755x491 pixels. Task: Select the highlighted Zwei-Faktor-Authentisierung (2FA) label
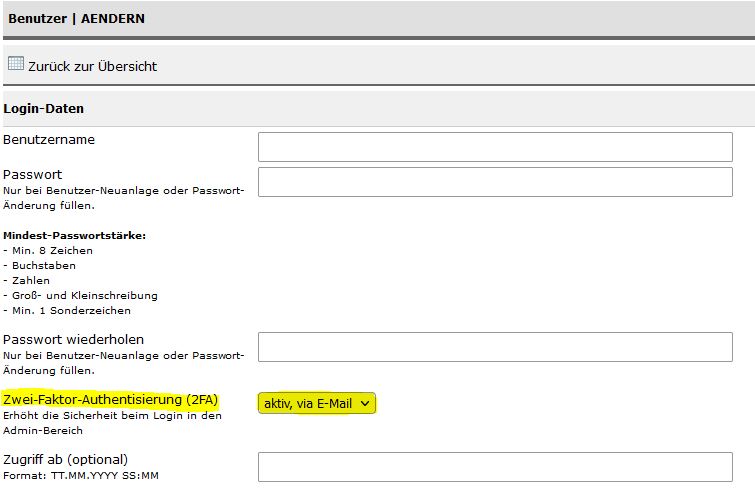[x=110, y=400]
